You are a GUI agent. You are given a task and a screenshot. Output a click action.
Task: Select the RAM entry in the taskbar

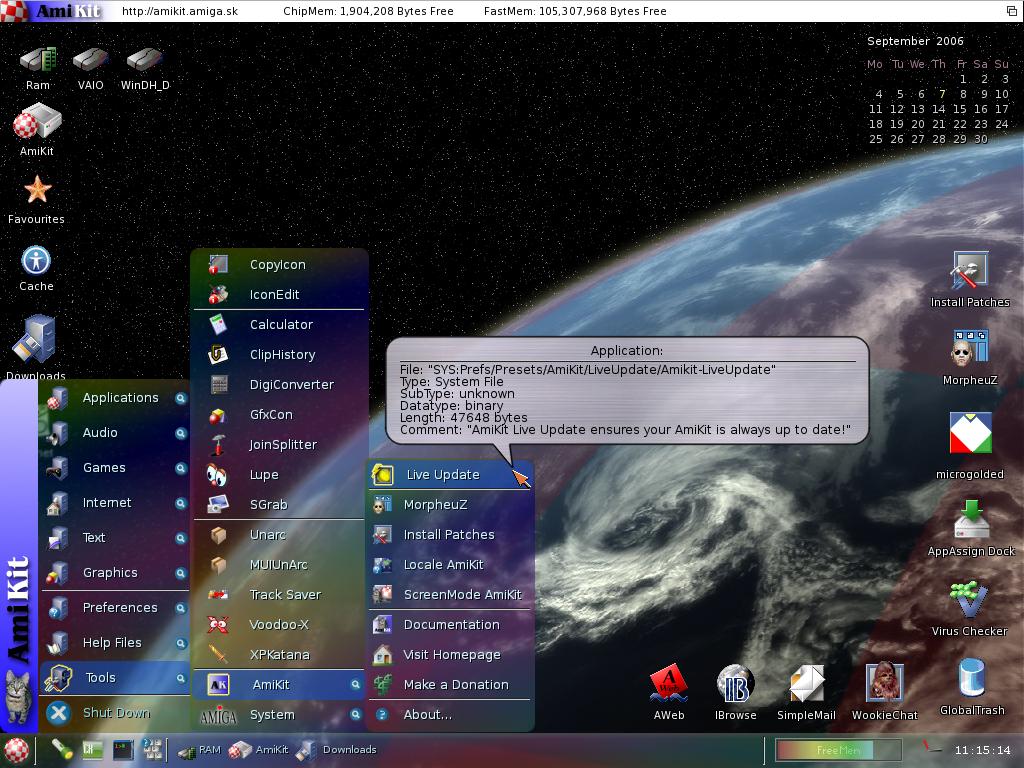click(x=199, y=750)
